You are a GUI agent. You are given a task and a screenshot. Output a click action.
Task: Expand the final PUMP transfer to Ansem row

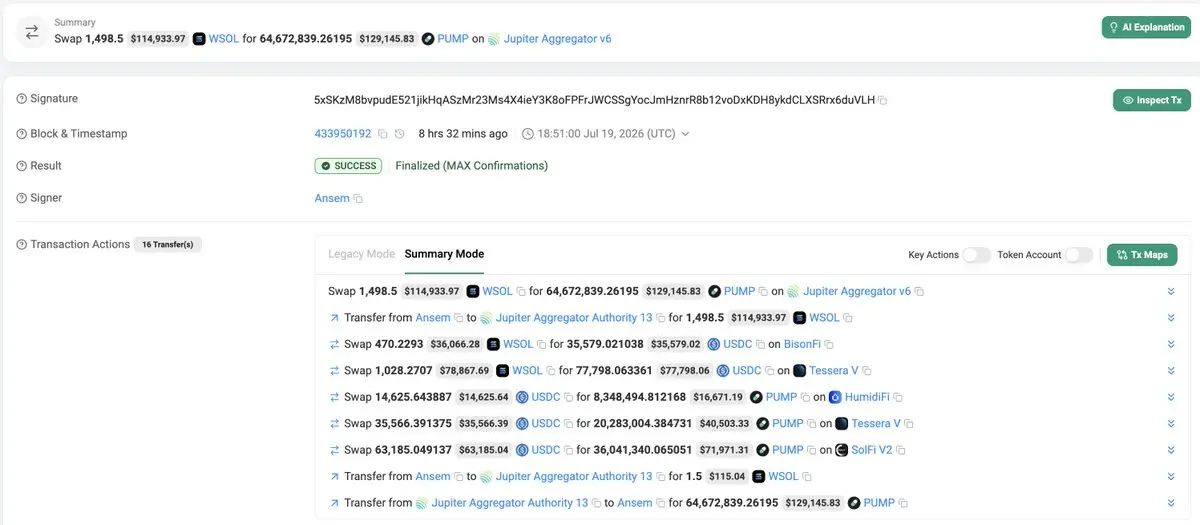pos(1171,503)
